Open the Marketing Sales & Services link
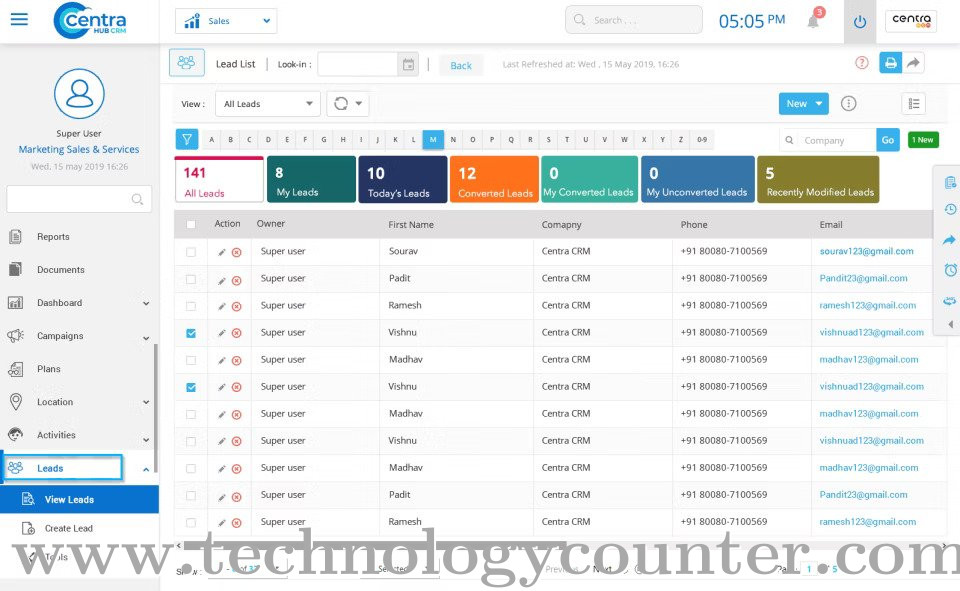This screenshot has width=960, height=591. 79,149
